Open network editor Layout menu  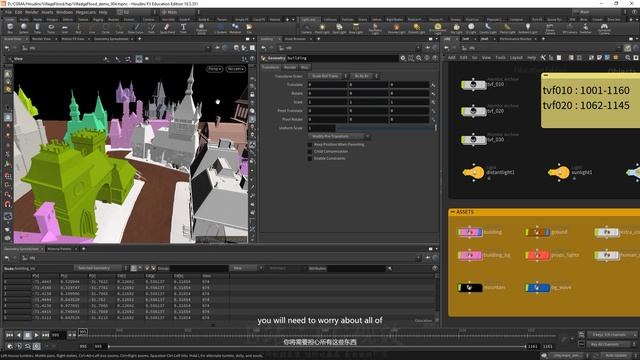tap(516, 58)
